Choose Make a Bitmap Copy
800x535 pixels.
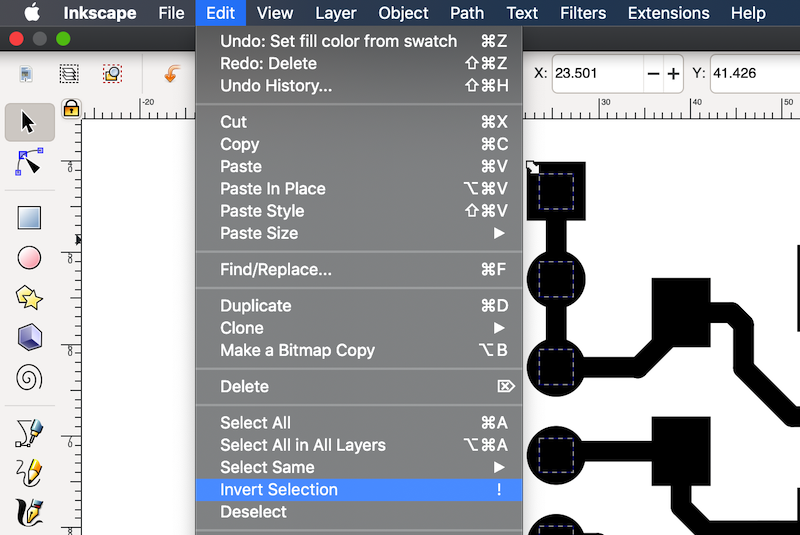[359, 350]
